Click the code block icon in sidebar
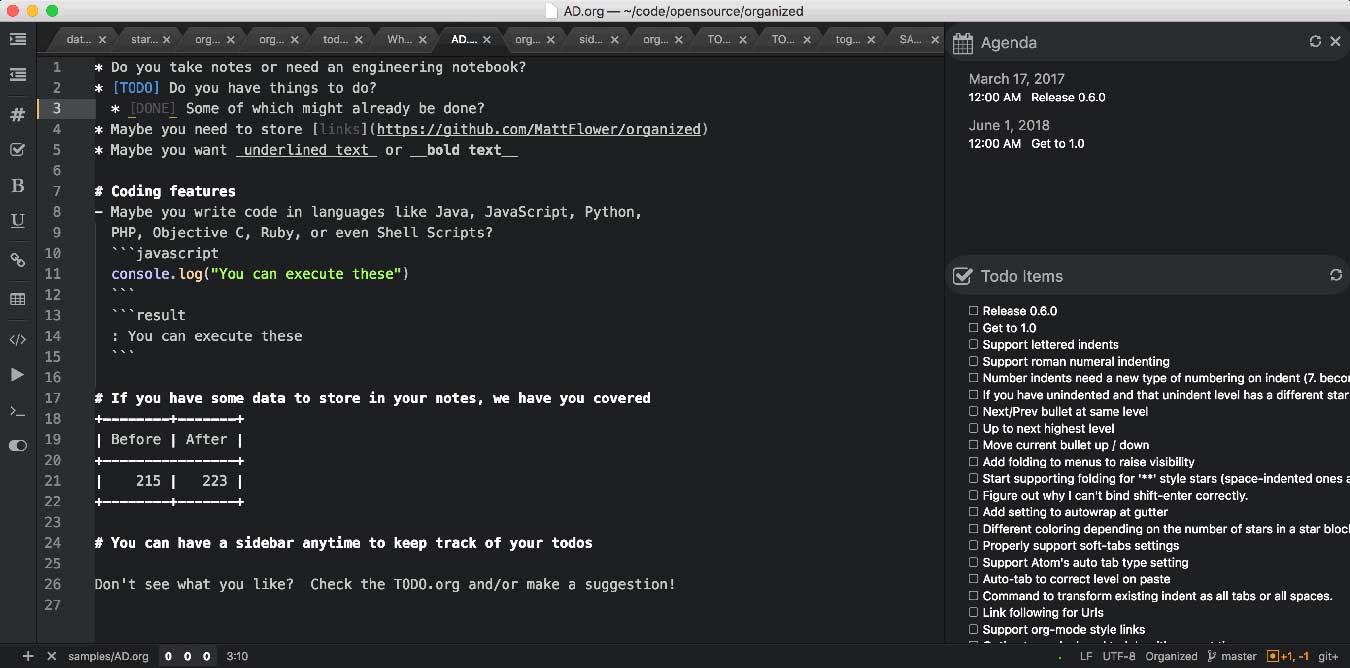 (17, 339)
